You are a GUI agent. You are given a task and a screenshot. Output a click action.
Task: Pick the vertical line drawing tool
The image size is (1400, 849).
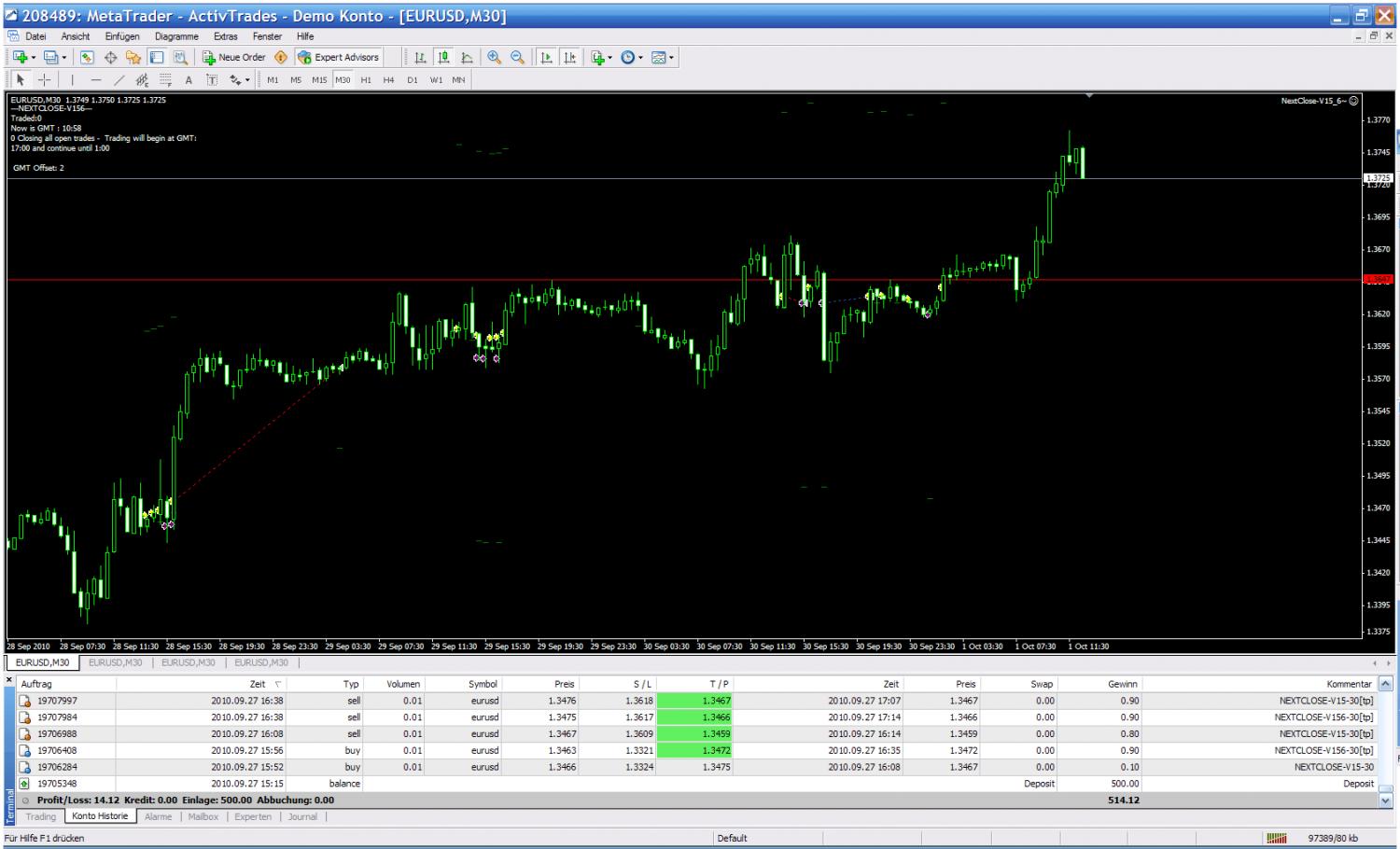point(72,80)
